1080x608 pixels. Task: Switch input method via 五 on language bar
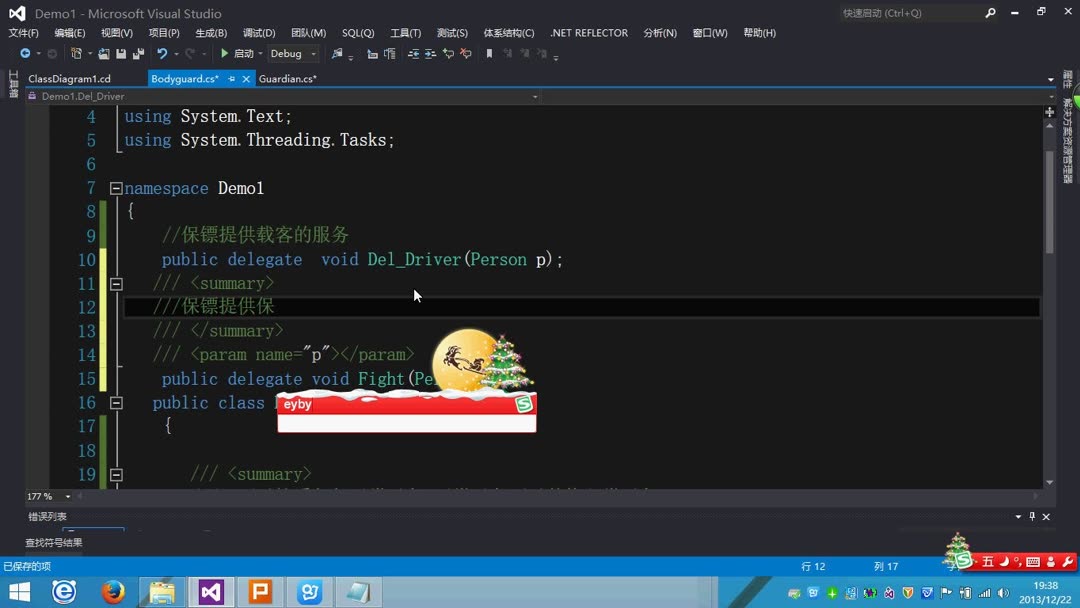point(988,561)
